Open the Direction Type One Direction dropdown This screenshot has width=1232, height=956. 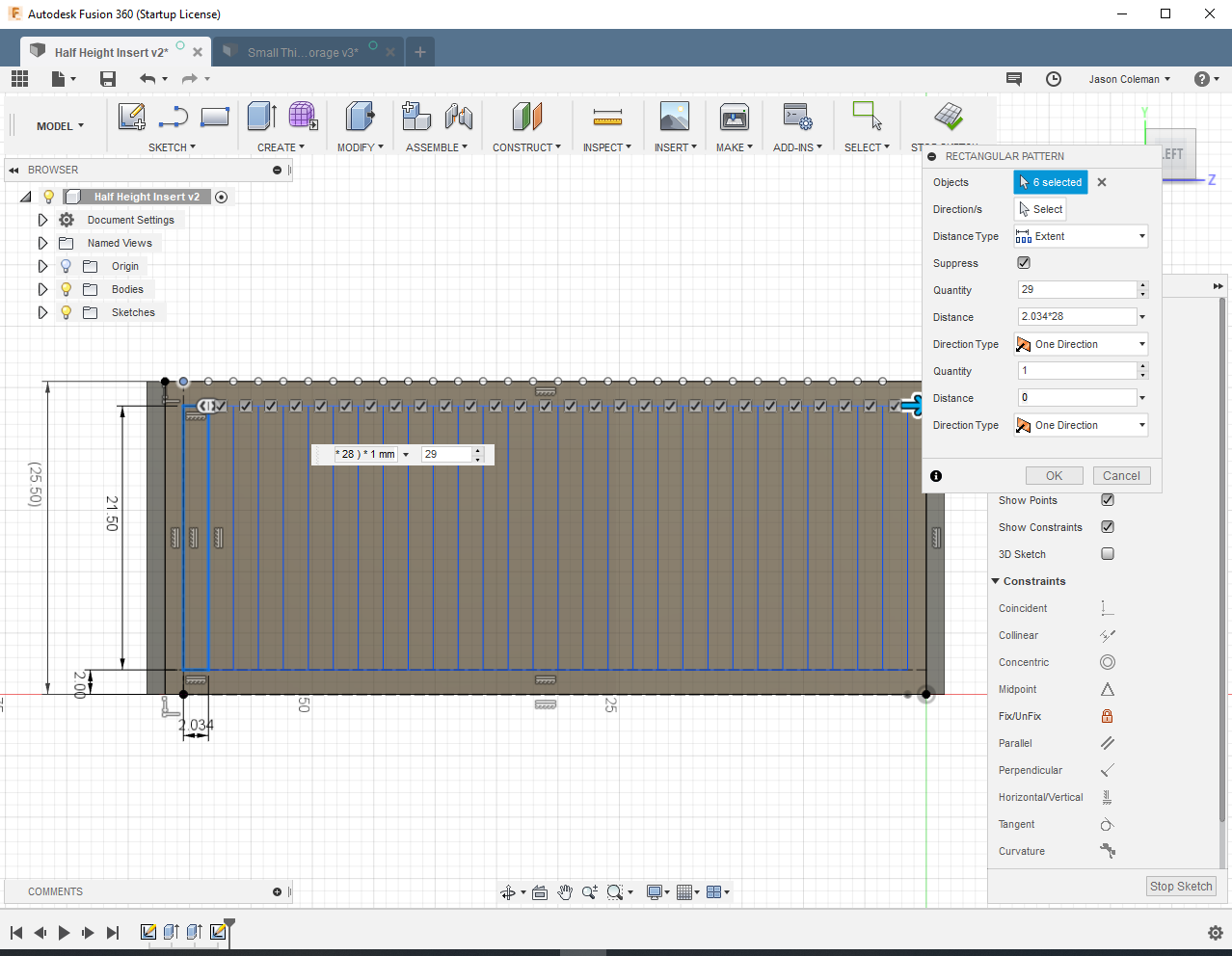[x=1140, y=344]
